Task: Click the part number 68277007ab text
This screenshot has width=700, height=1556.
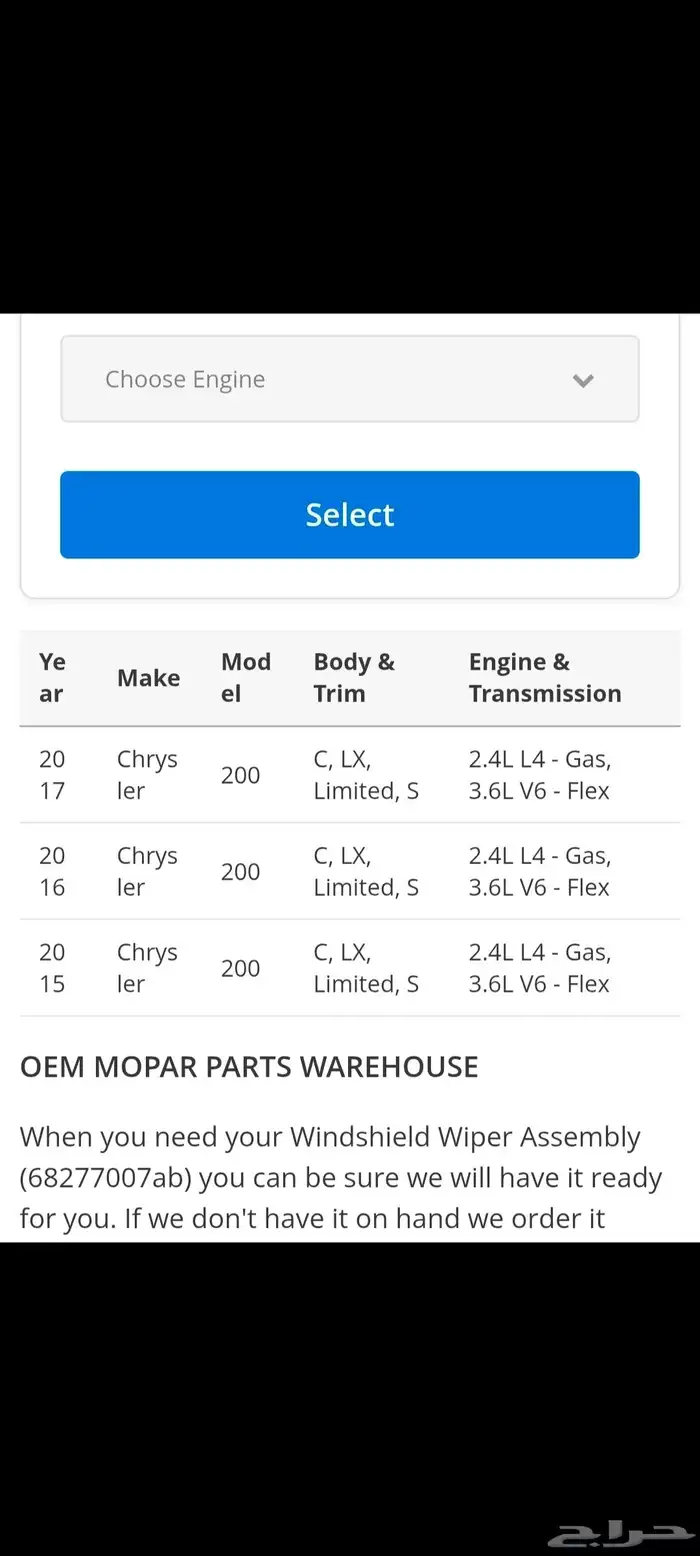Action: coord(105,1178)
